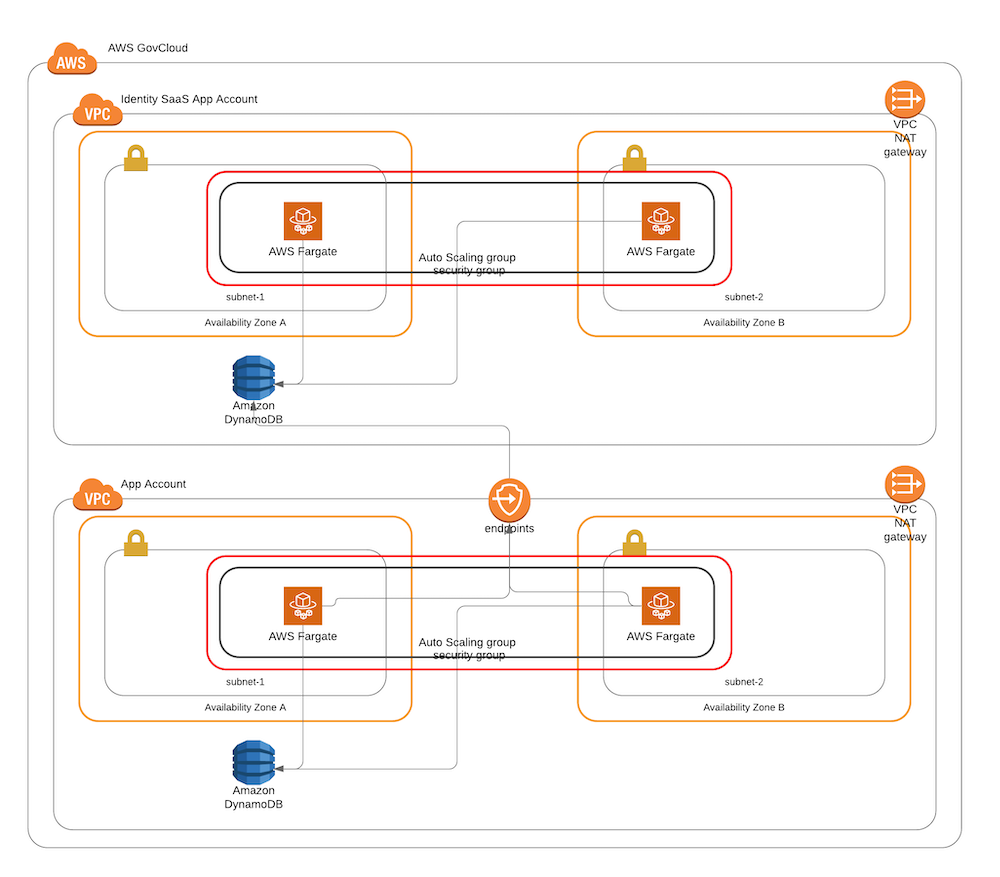Select the App Account label
Image resolution: width=1000 pixels, height=877 pixels.
(x=152, y=484)
